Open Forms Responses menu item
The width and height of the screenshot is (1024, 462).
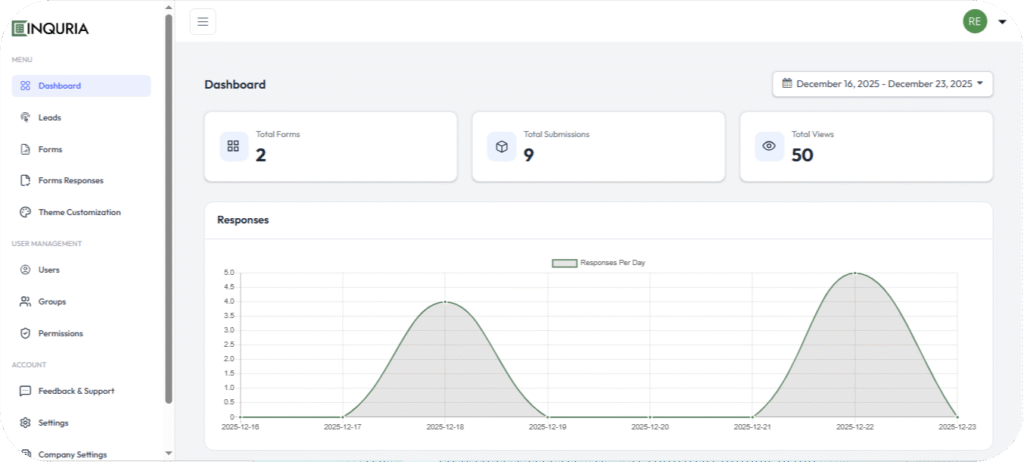70,181
